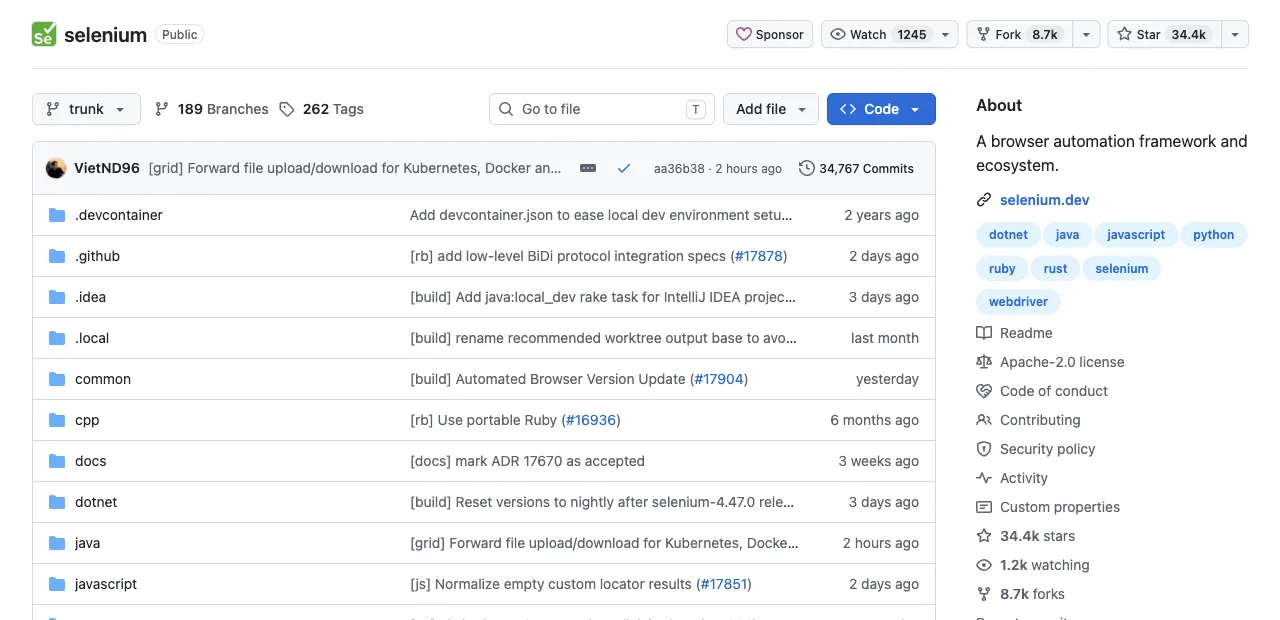Click the docs folder icon

(57, 461)
